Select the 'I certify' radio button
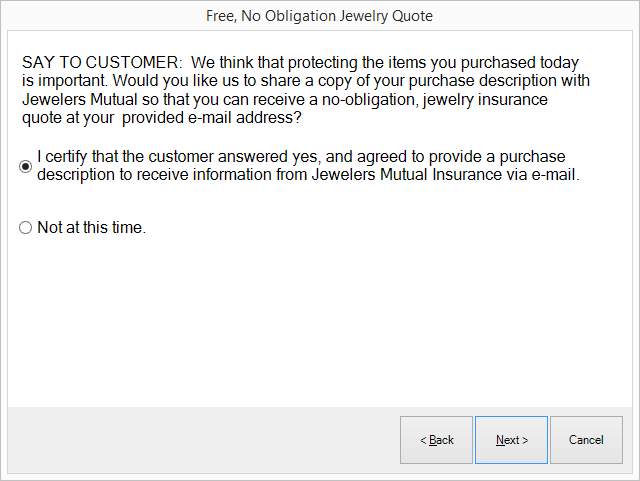The height and width of the screenshot is (481, 640). (x=26, y=167)
